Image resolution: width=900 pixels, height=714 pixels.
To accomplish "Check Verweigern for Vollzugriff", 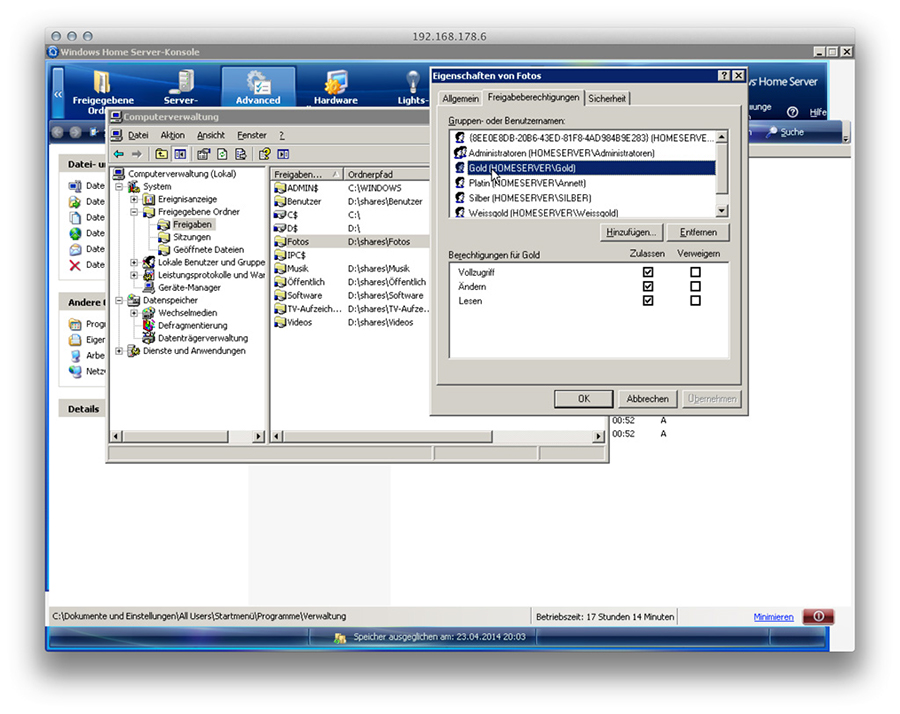I will [695, 272].
